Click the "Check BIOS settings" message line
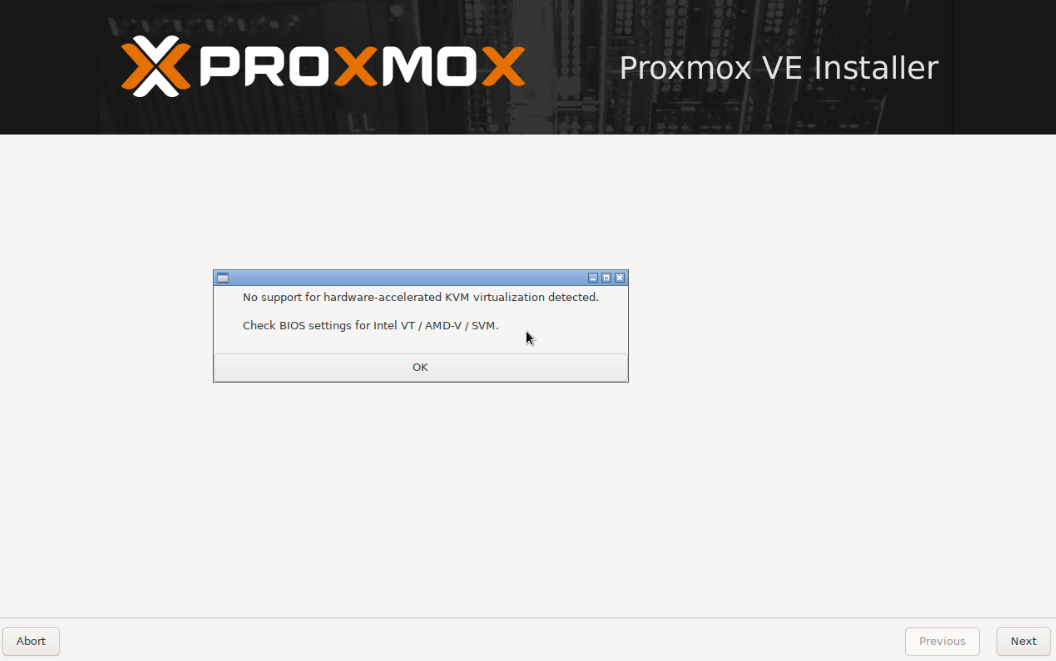Viewport: 1056px width, 661px height. pyautogui.click(x=370, y=325)
